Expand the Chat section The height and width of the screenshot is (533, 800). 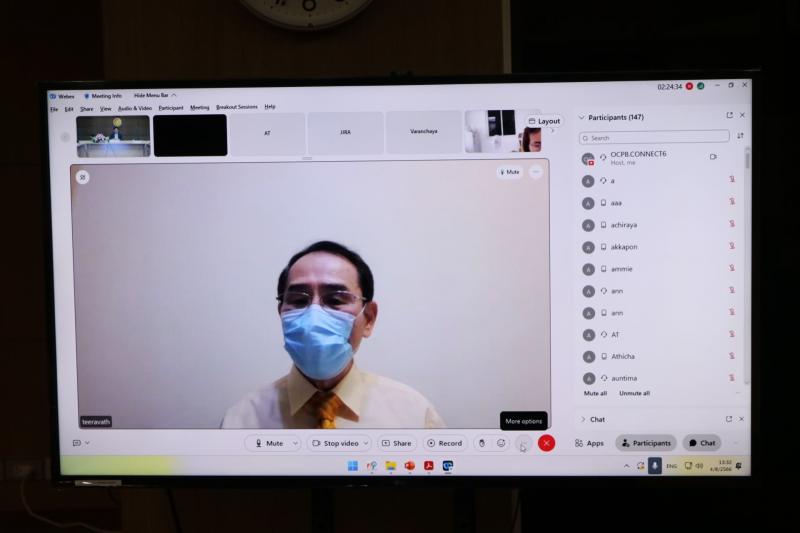[x=583, y=419]
